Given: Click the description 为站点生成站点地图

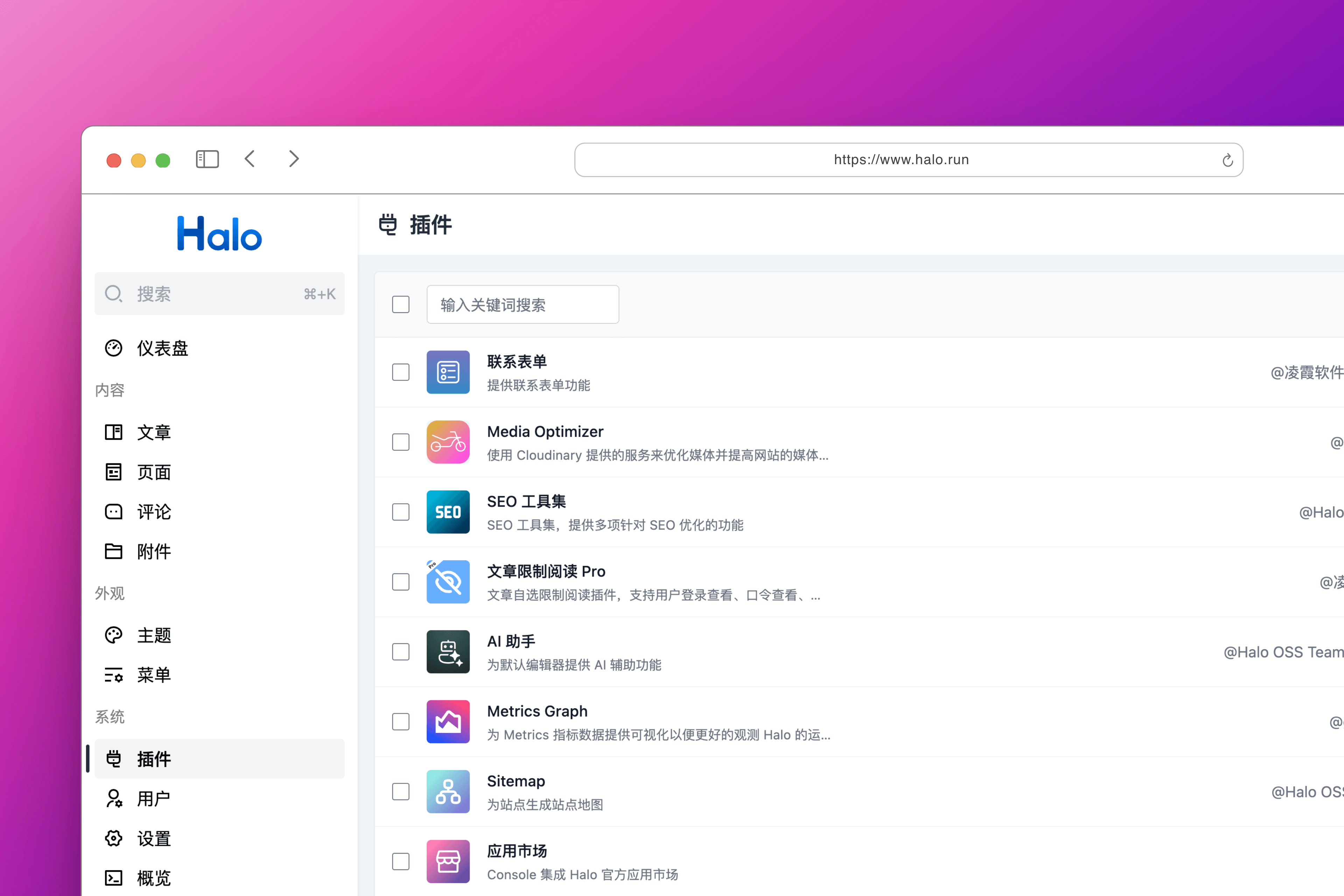Looking at the screenshot, I should pyautogui.click(x=545, y=805).
